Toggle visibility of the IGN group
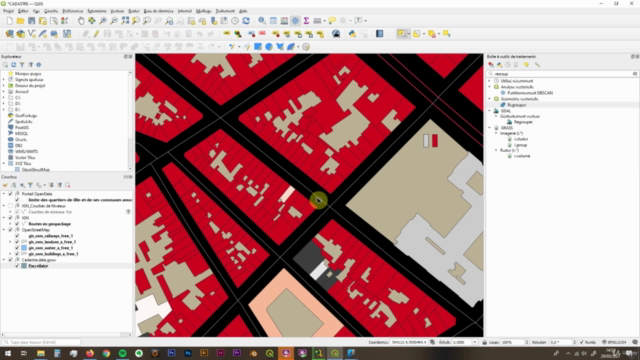The image size is (640, 360). (x=10, y=218)
